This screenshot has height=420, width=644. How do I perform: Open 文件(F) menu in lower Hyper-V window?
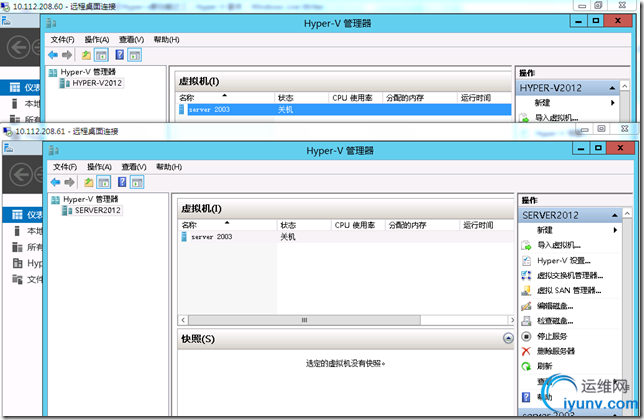coord(65,167)
